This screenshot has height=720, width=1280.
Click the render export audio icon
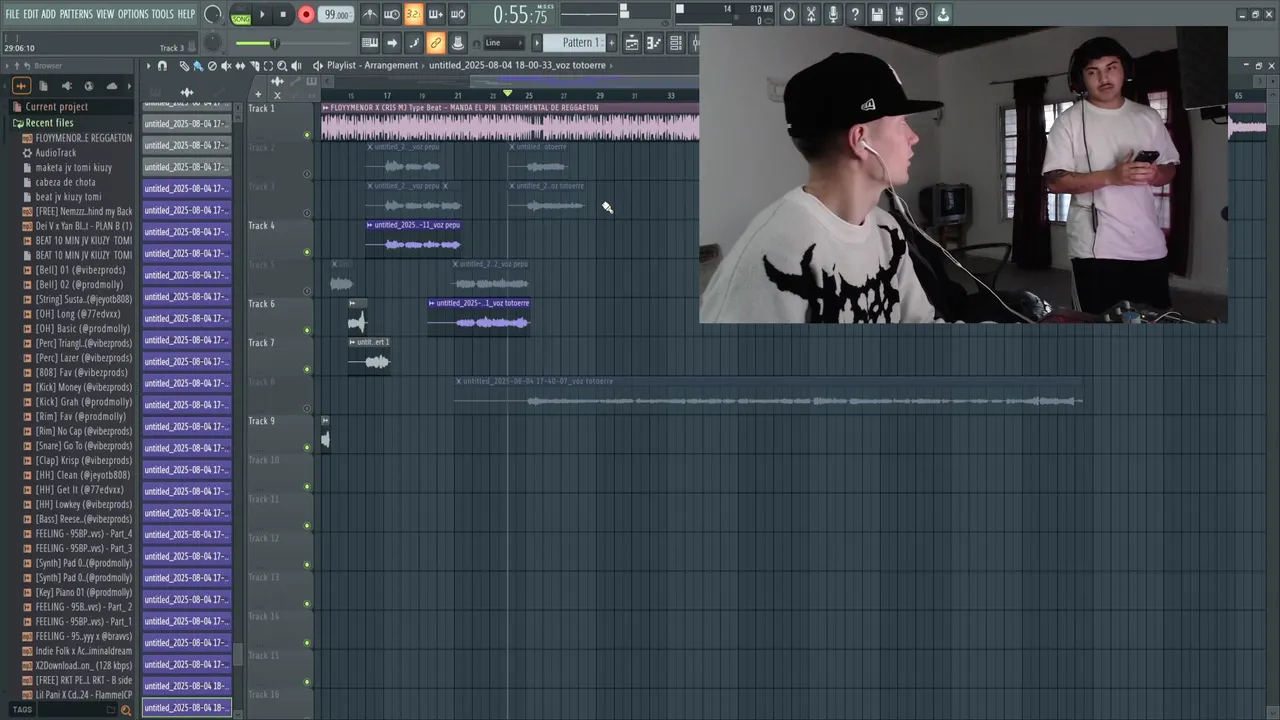pyautogui.click(x=899, y=14)
